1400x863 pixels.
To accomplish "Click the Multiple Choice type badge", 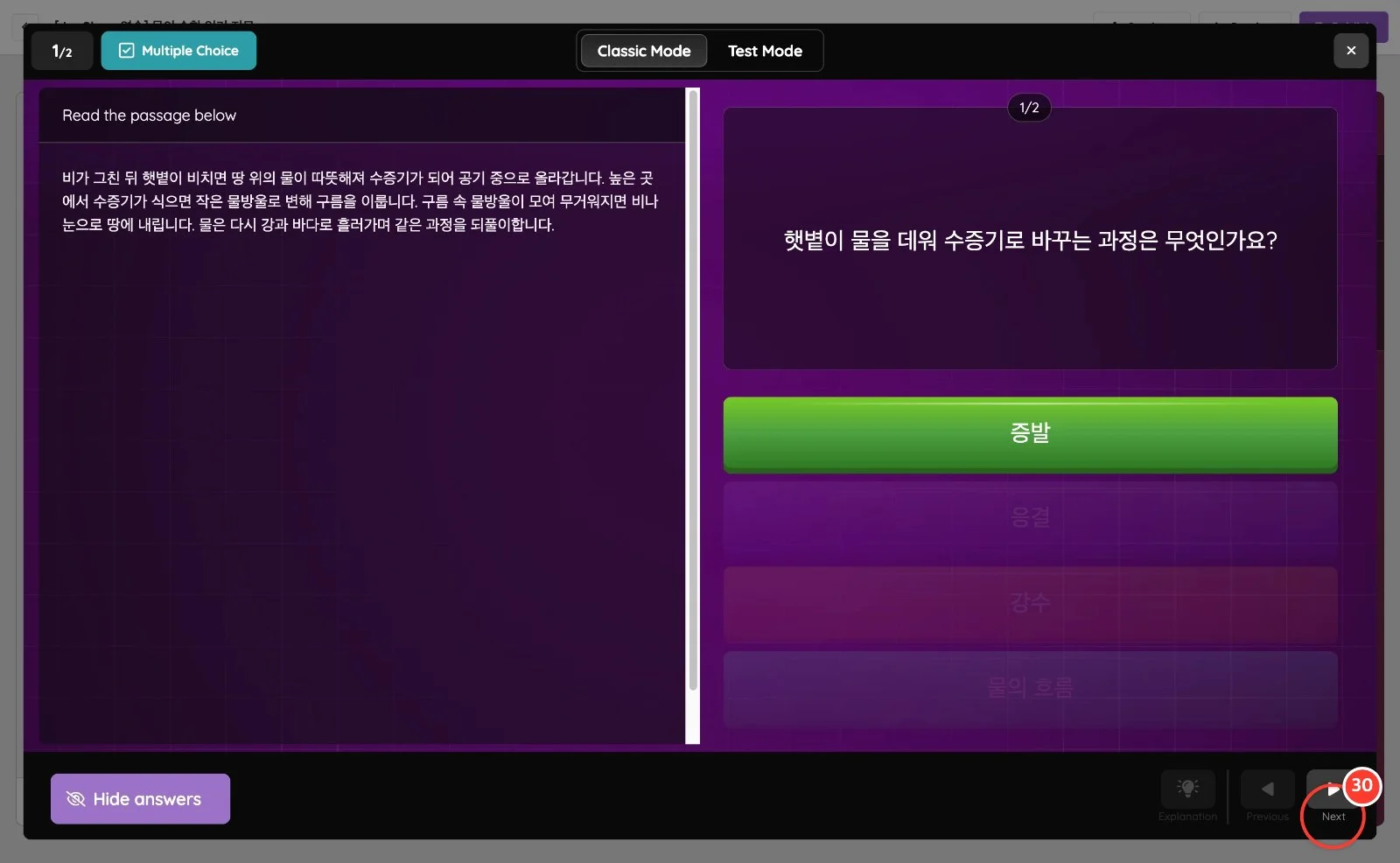I will 178,51.
